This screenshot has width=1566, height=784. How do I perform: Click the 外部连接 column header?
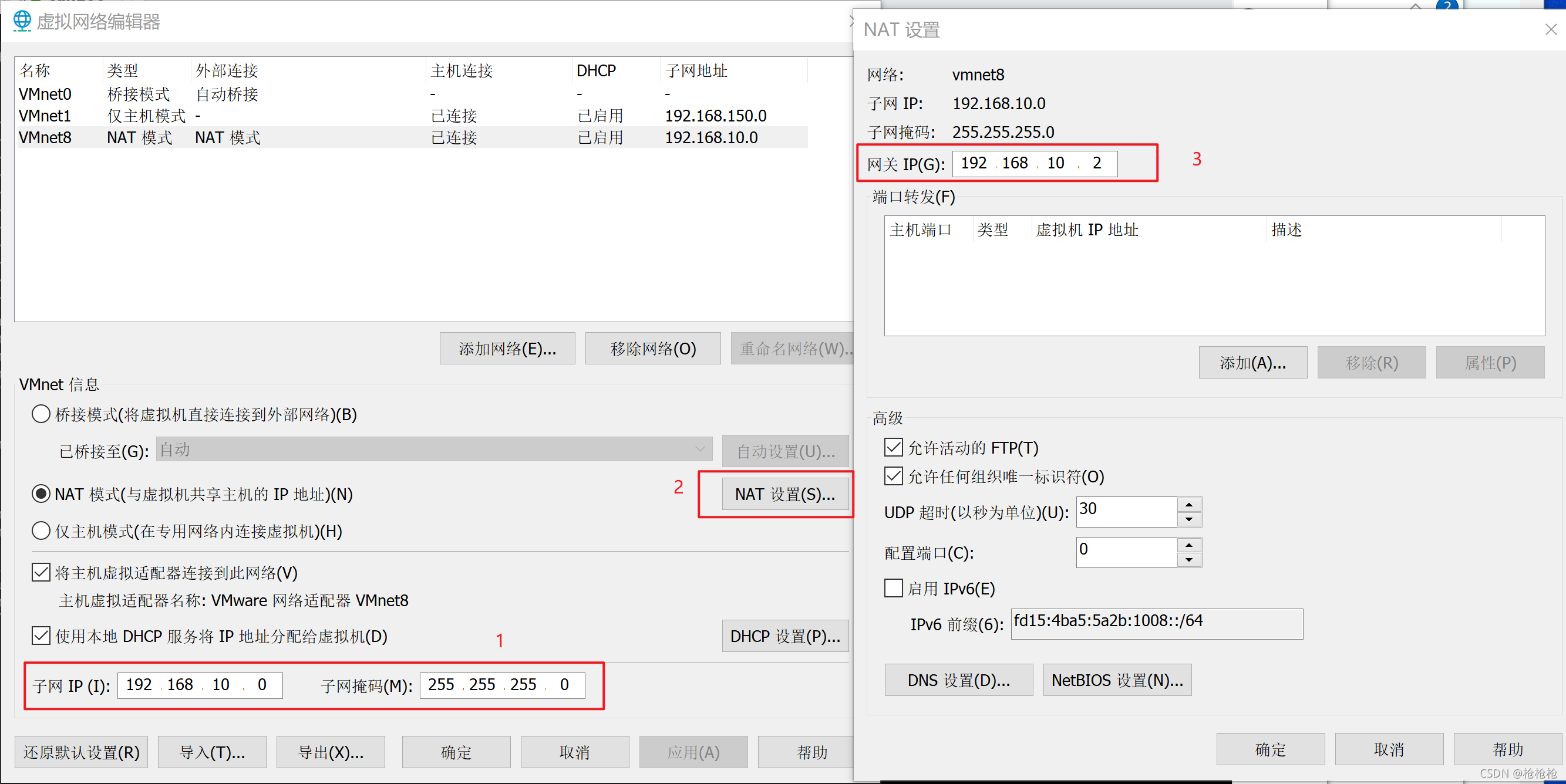click(309, 70)
